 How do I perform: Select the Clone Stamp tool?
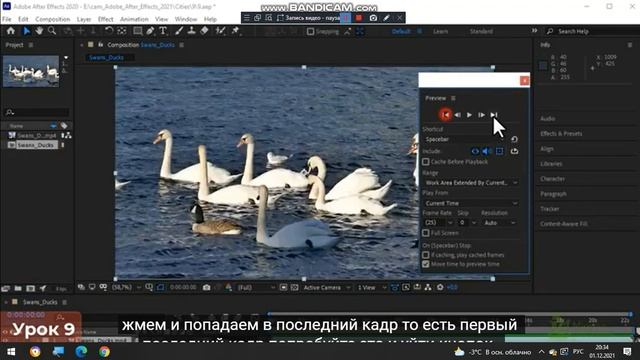191,31
